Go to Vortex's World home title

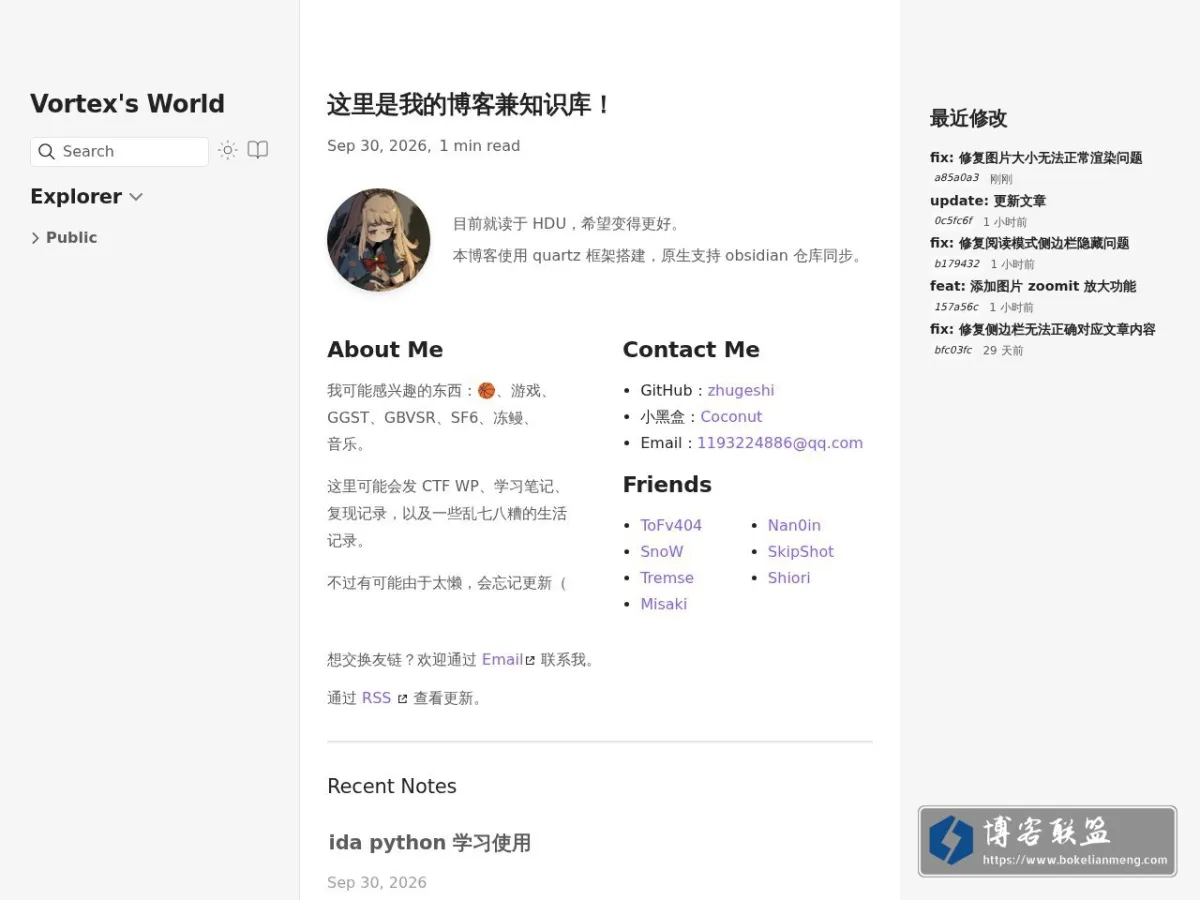(x=127, y=104)
